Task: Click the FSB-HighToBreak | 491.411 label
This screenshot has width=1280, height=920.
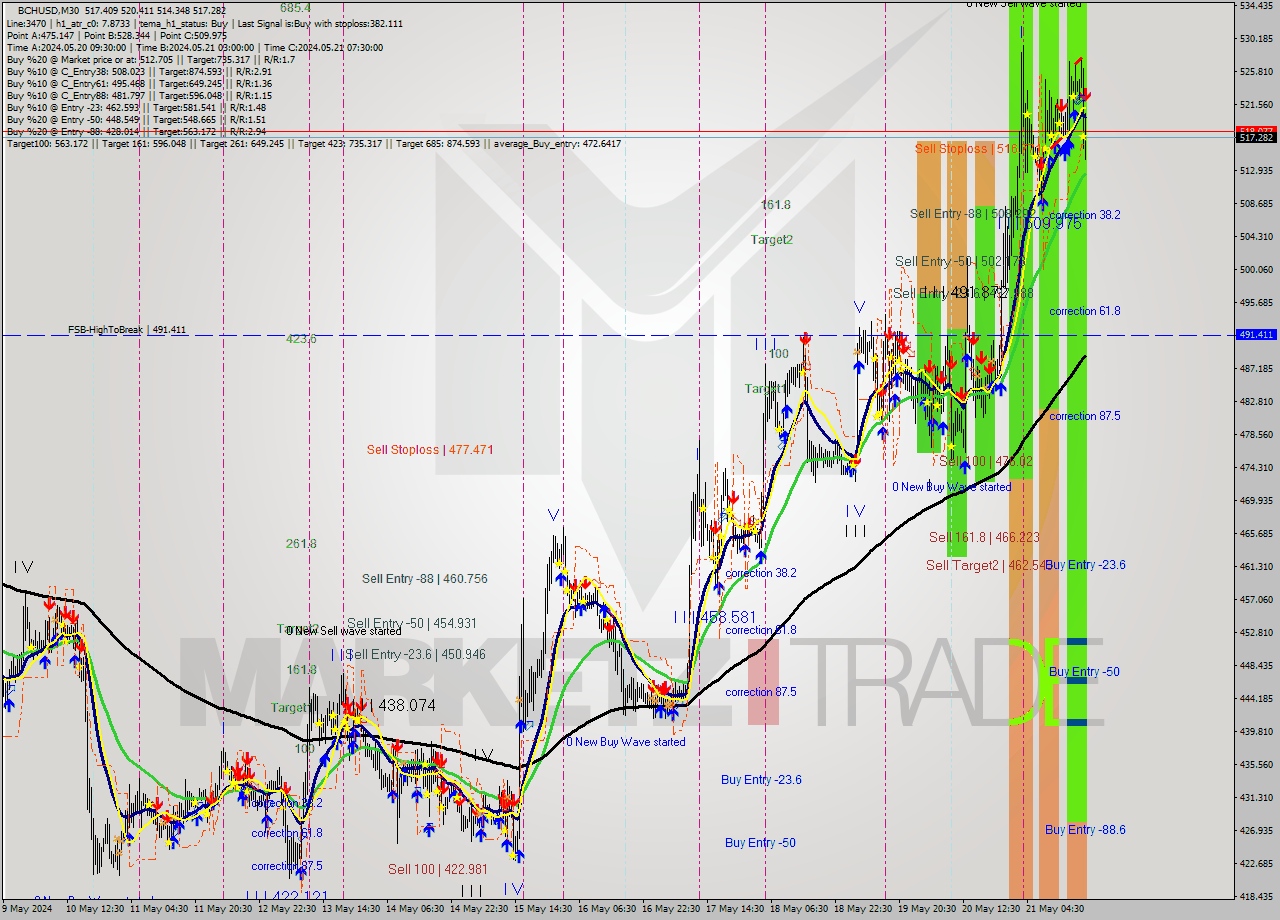Action: [x=127, y=329]
